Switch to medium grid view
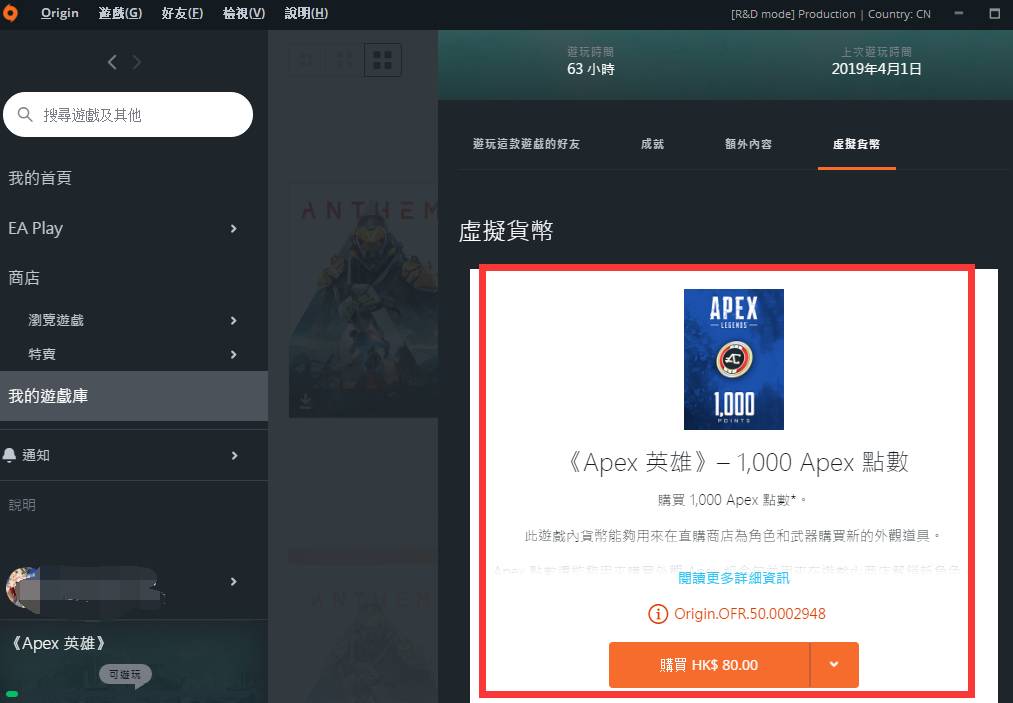Viewport: 1013px width, 703px height. 343,59
